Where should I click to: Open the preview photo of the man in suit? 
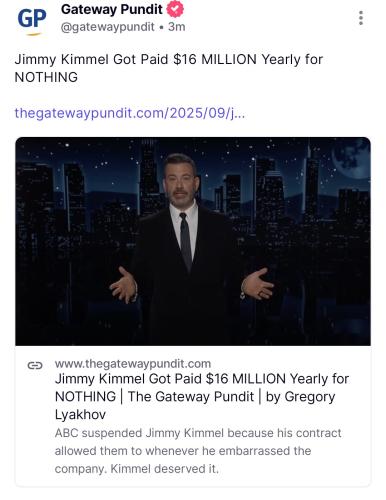(193, 241)
